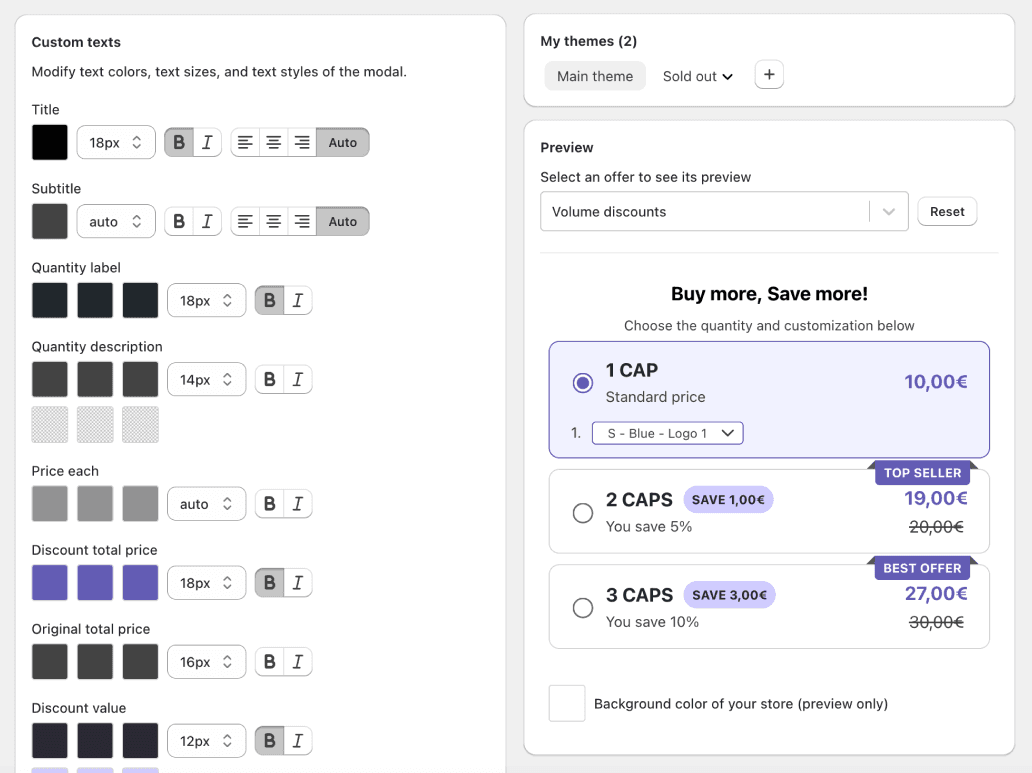Click the TOP SELLER badge
Image resolution: width=1032 pixels, height=773 pixels.
pyautogui.click(x=922, y=473)
